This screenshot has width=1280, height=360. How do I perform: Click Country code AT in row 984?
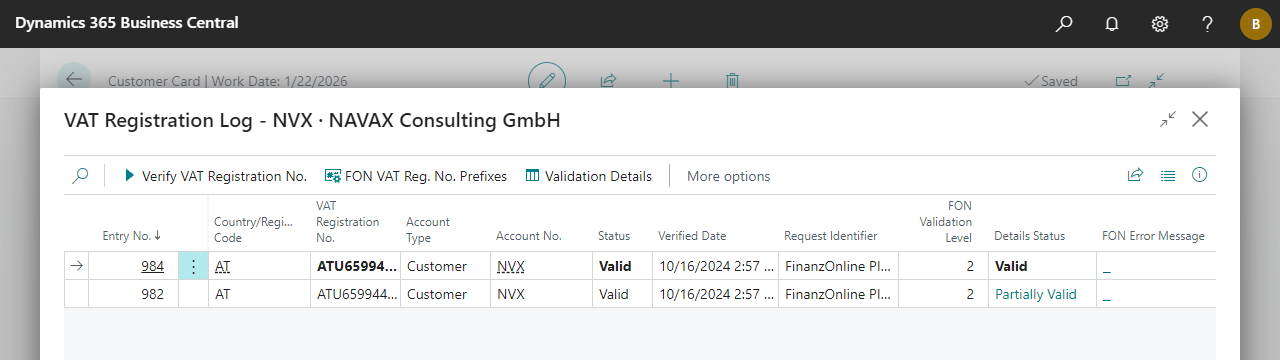coord(222,266)
